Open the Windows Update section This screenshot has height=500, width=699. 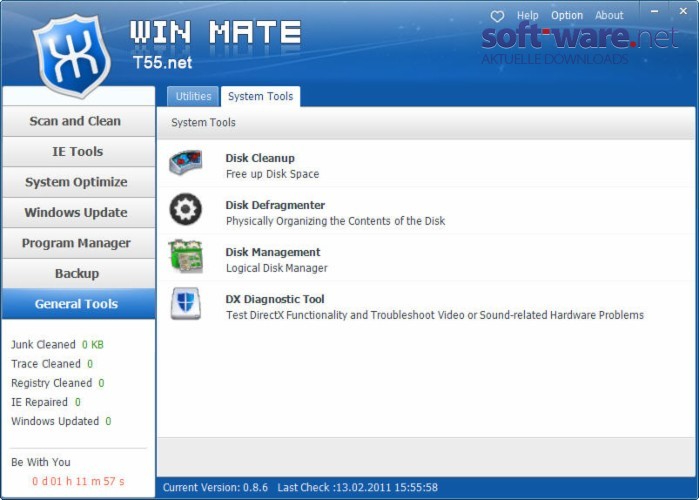(78, 213)
